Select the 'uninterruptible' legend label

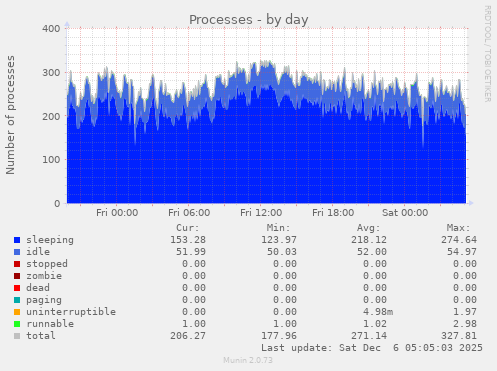pyautogui.click(x=71, y=312)
